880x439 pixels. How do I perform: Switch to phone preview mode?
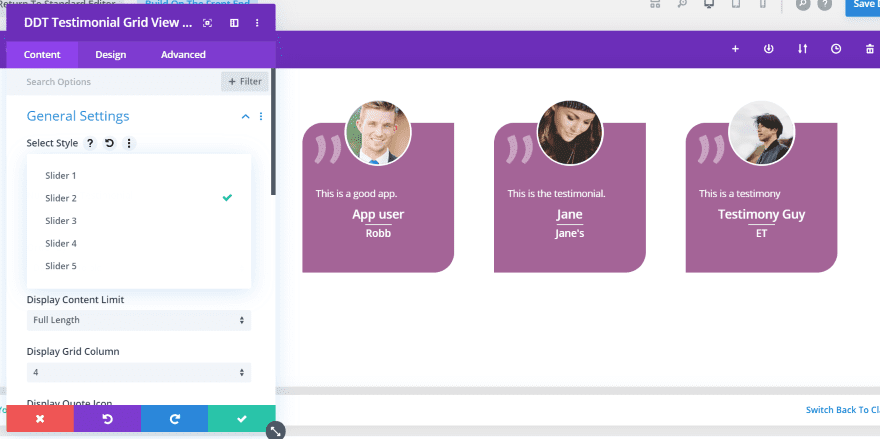[x=763, y=4]
